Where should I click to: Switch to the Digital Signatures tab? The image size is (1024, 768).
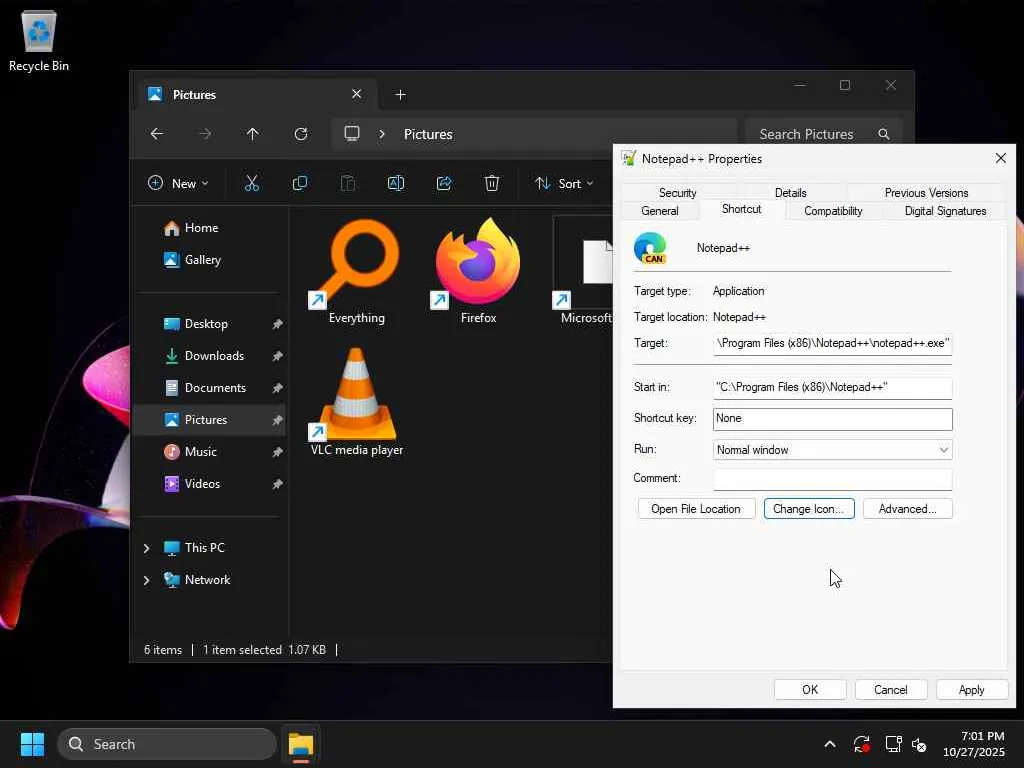945,211
